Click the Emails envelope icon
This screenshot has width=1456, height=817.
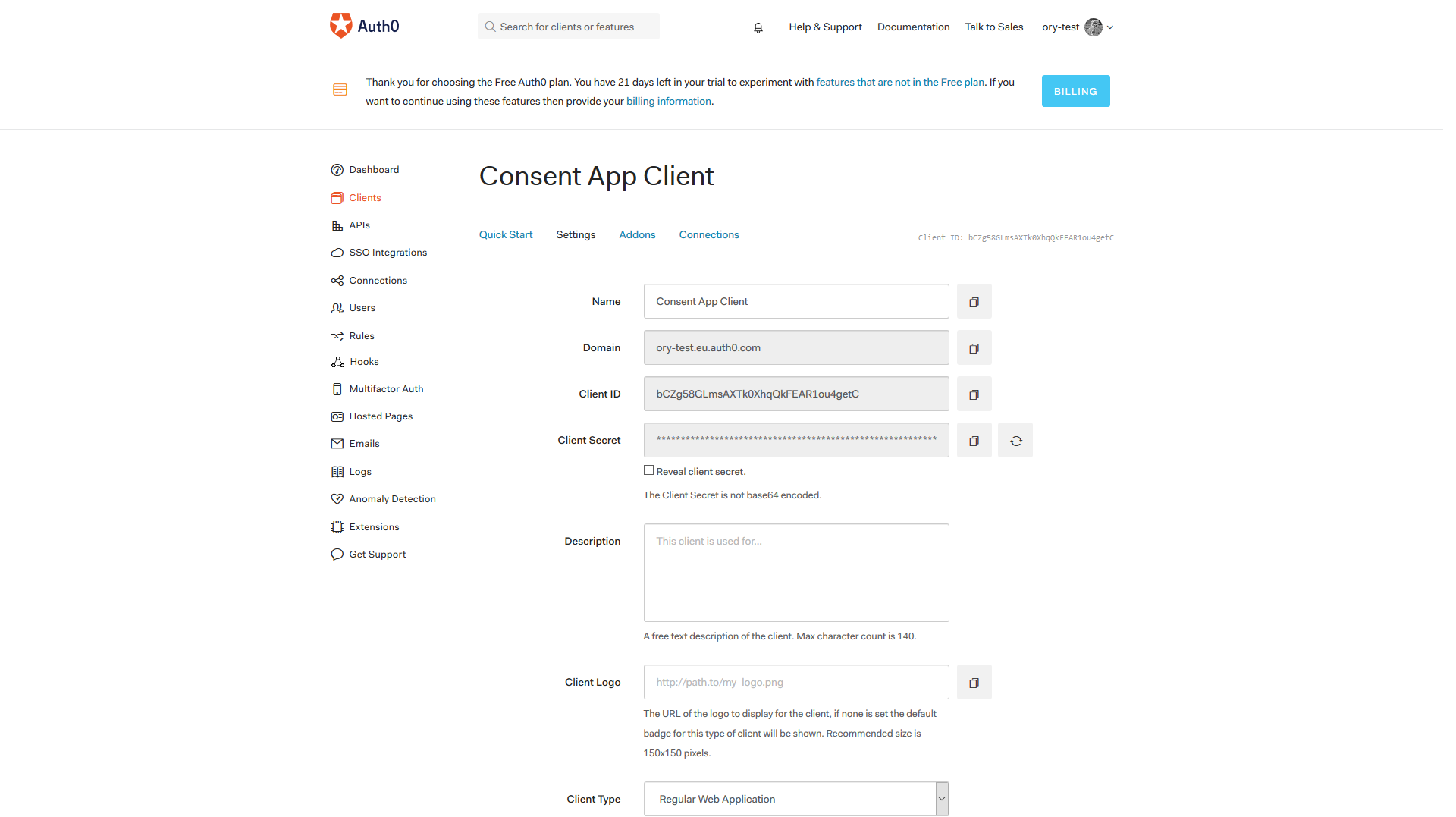click(x=337, y=444)
